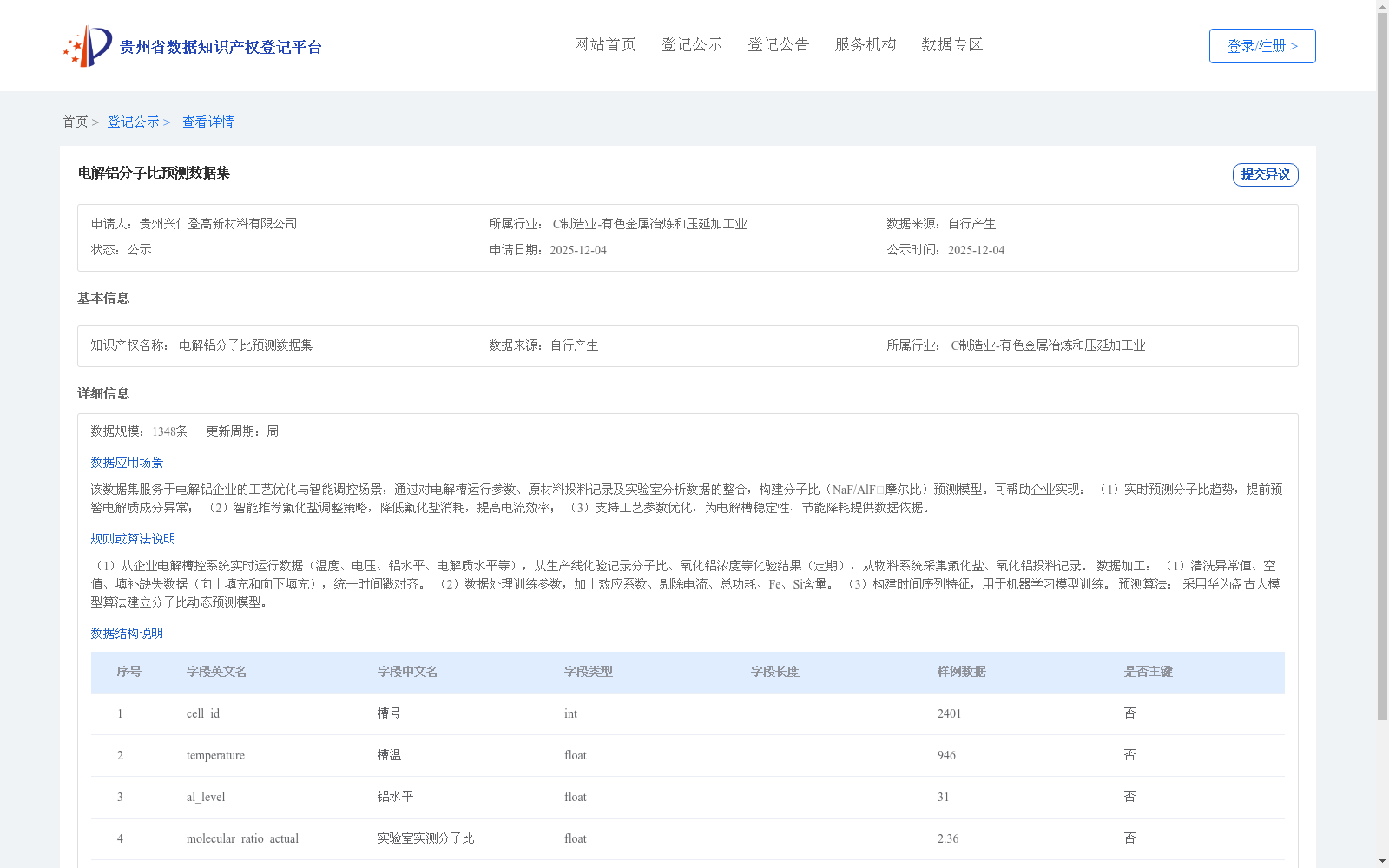Click the scrollbar down arrow
The width and height of the screenshot is (1389, 868).
pos(1383,861)
